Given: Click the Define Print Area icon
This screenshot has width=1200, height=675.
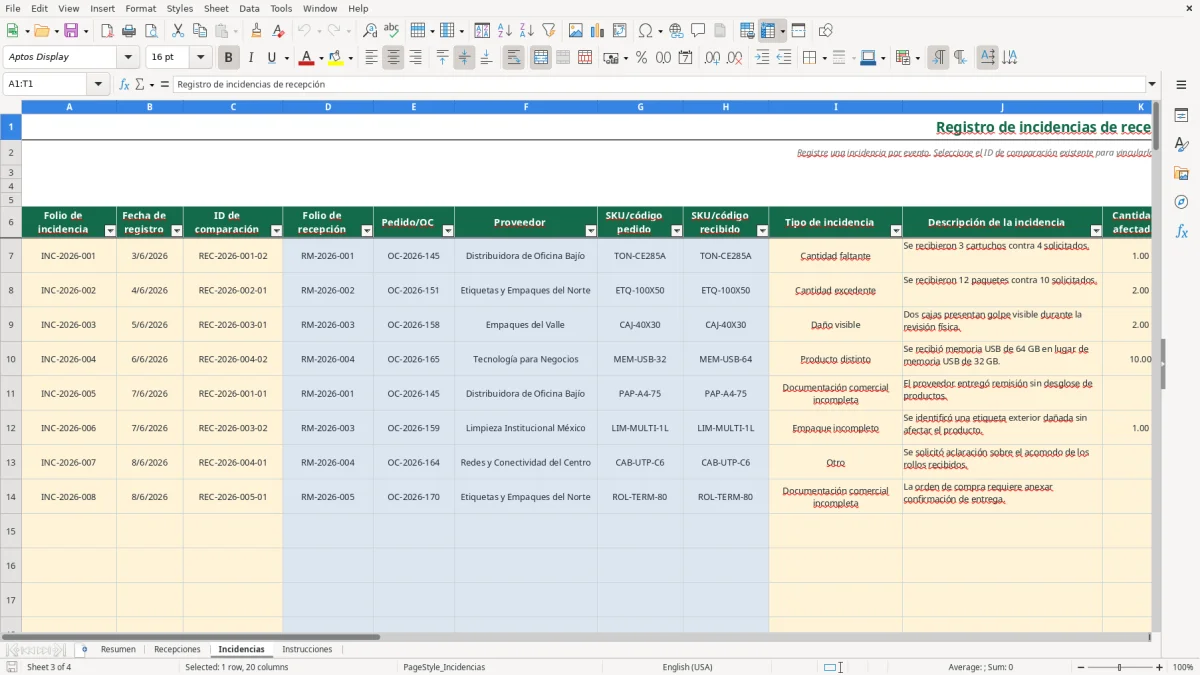Looking at the screenshot, I should (747, 31).
